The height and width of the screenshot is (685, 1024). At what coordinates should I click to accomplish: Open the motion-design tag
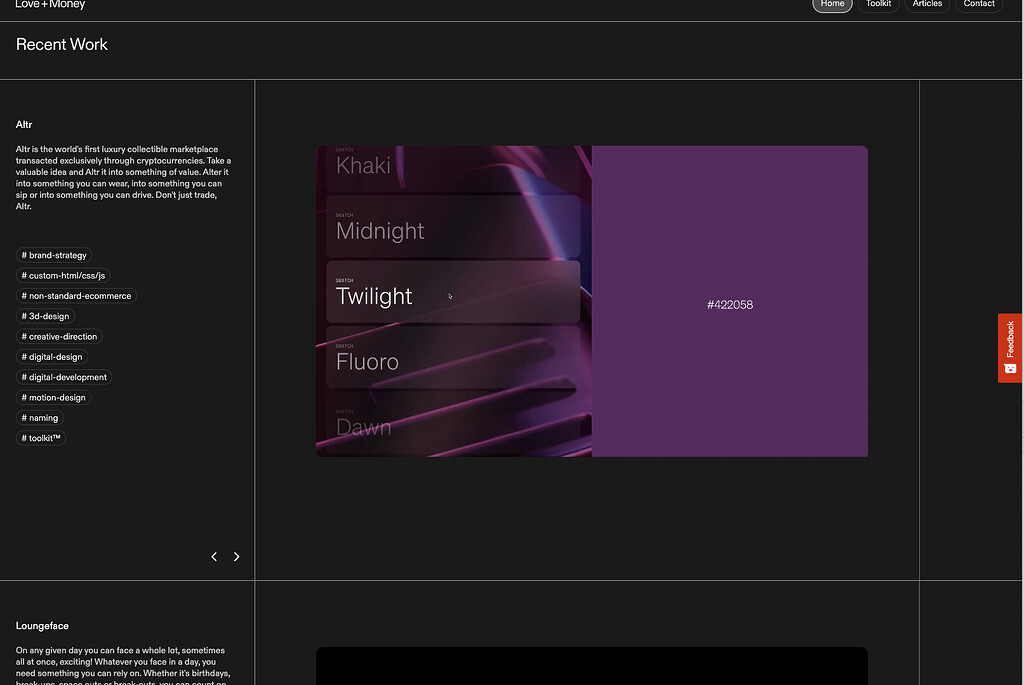54,397
